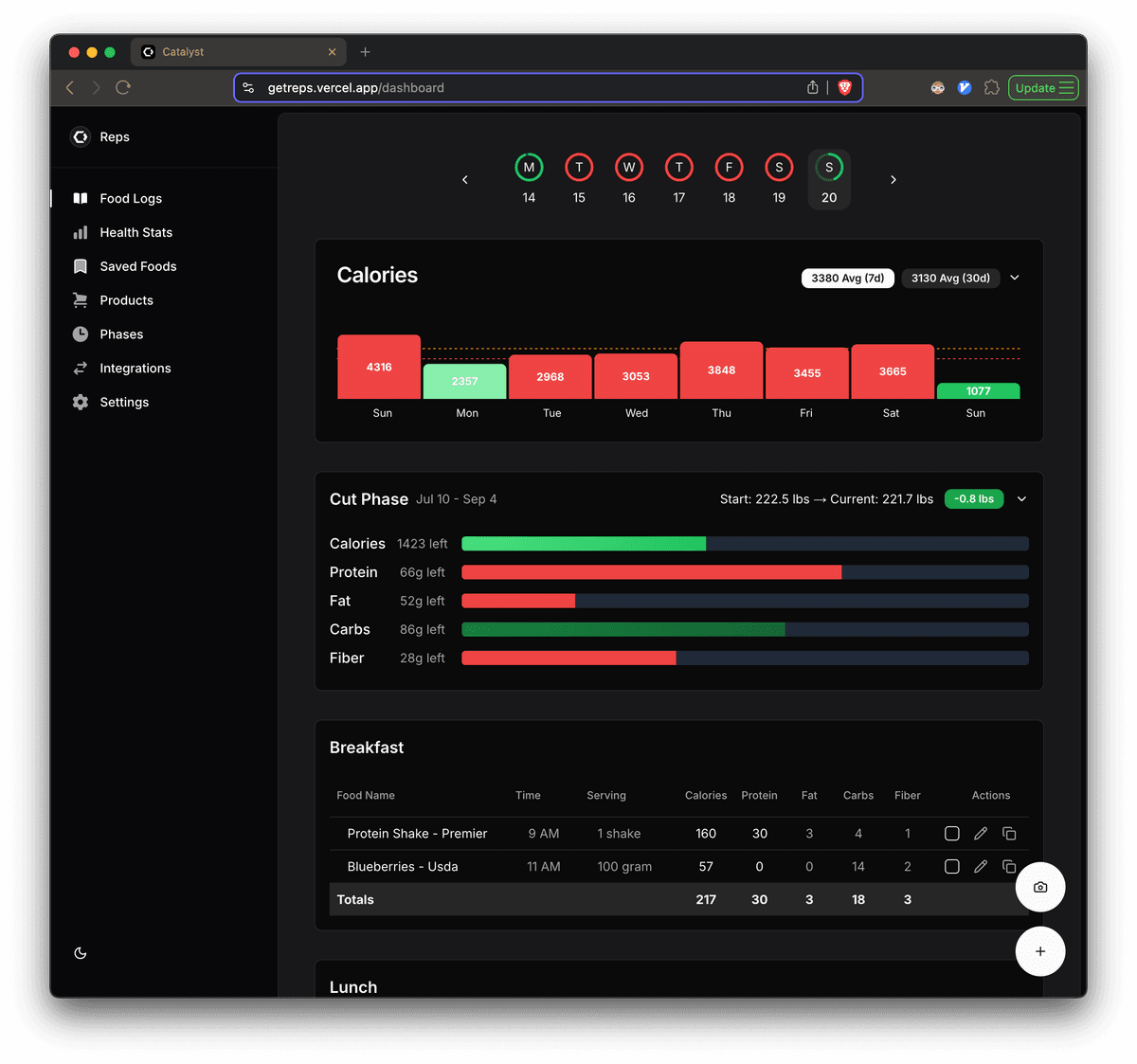Collapse the Calories chart section

tap(1015, 279)
